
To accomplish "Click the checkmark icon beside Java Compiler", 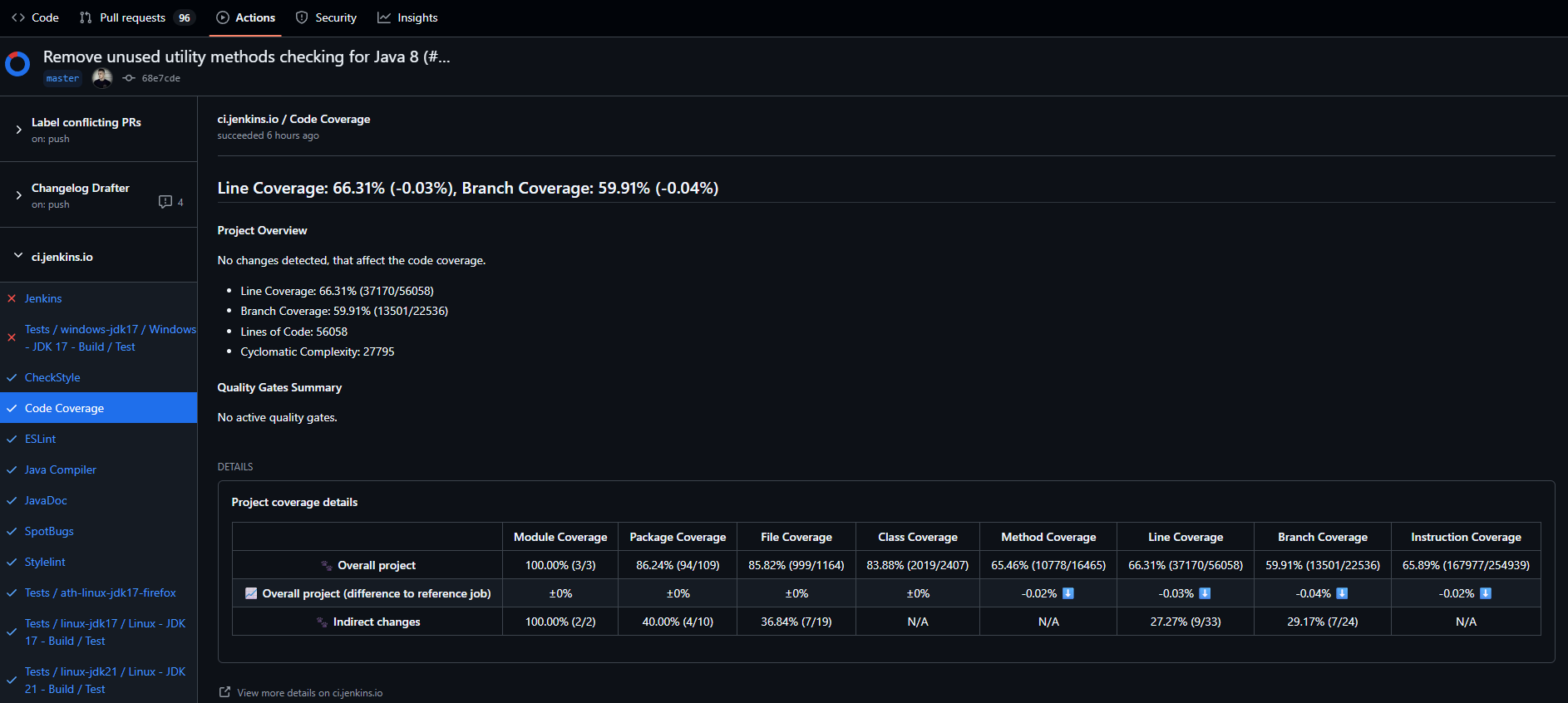I will click(x=12, y=469).
